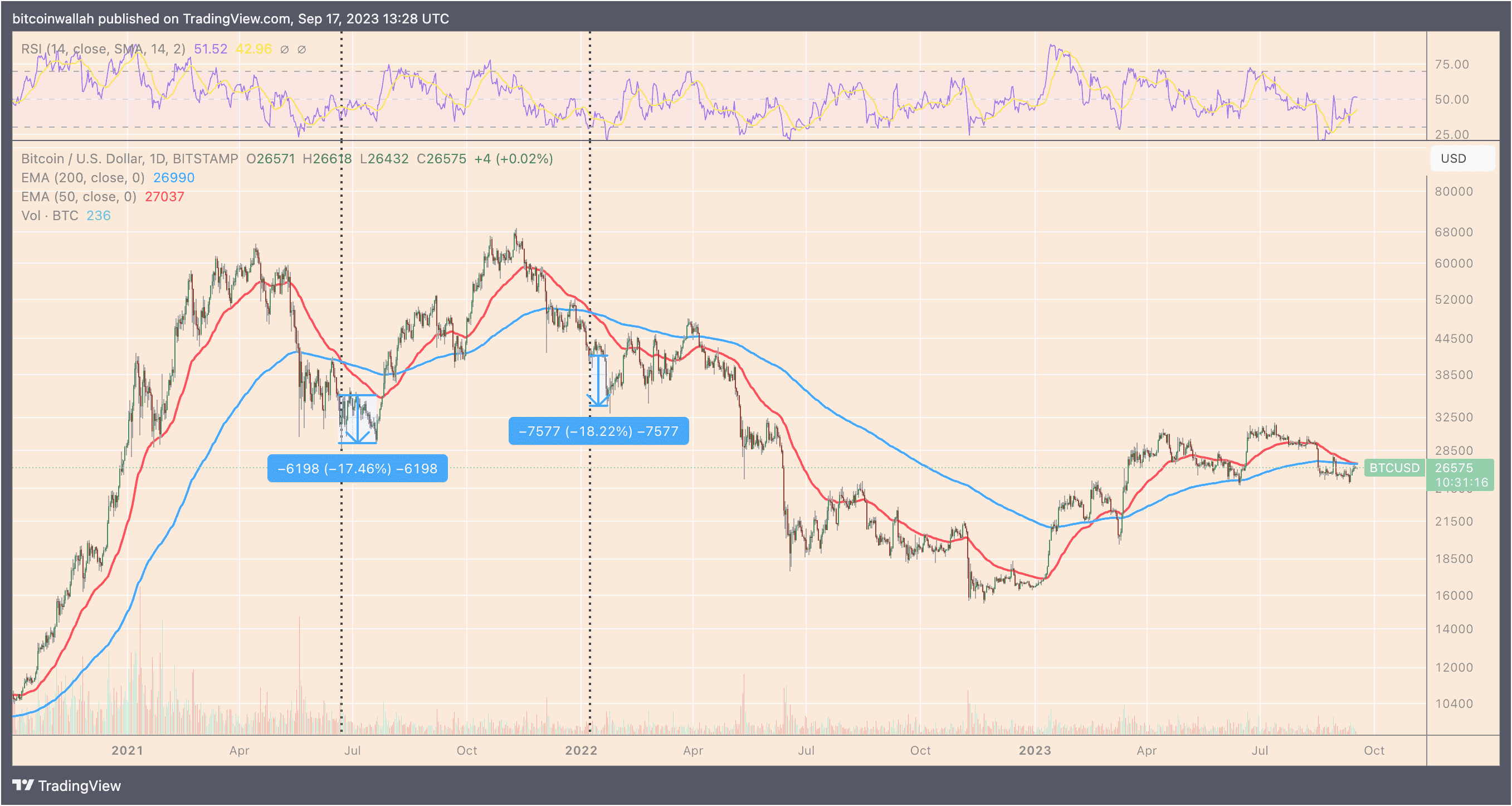The width and height of the screenshot is (1512, 806).
Task: Click the Bitcoin / U.S. Dollar chart title
Action: [130, 159]
